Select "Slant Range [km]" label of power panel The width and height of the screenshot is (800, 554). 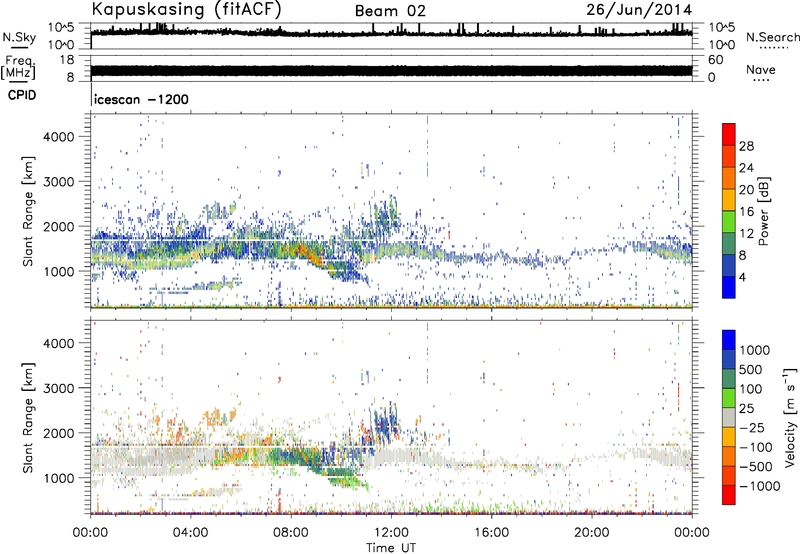coord(28,211)
